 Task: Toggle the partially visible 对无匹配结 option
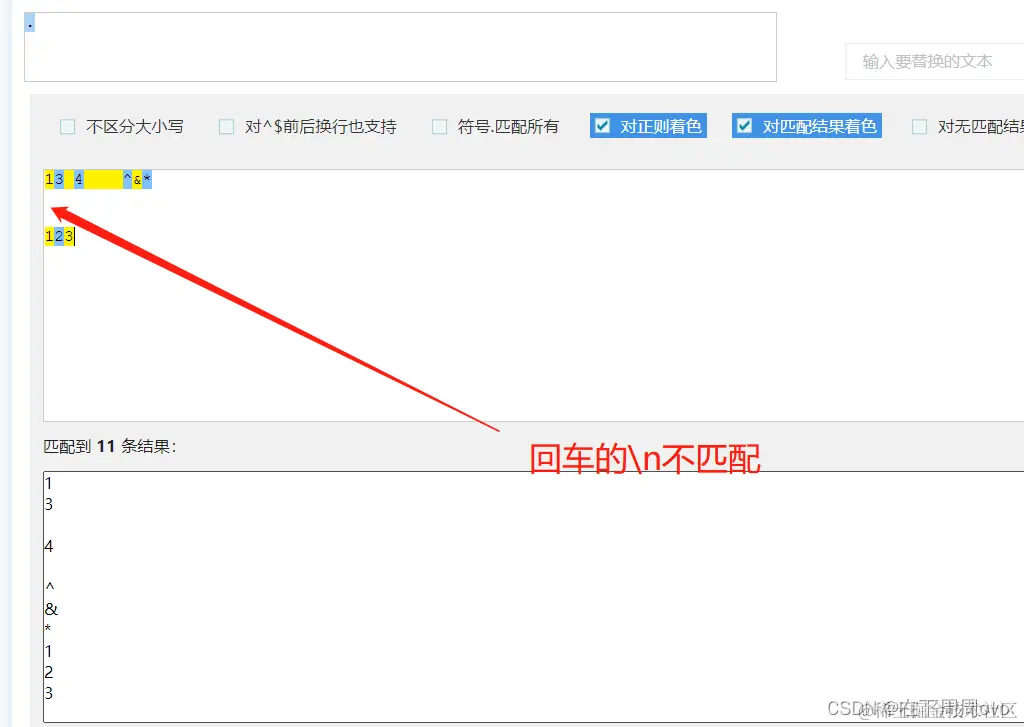pyautogui.click(x=919, y=126)
